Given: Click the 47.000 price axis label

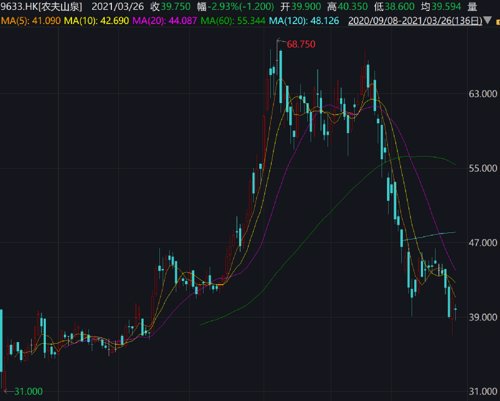Looking at the screenshot, I should (x=483, y=242).
